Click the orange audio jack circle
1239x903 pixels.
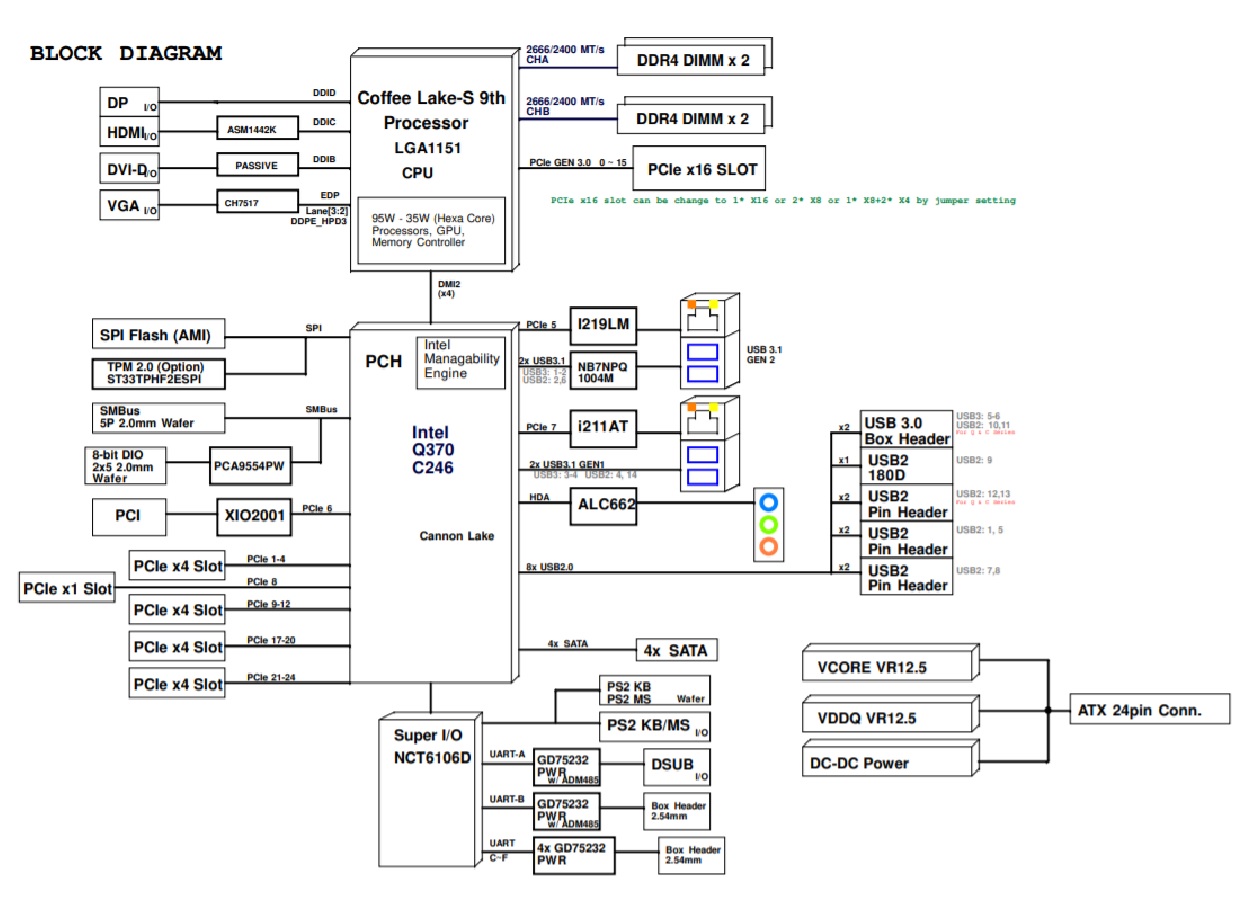[769, 547]
